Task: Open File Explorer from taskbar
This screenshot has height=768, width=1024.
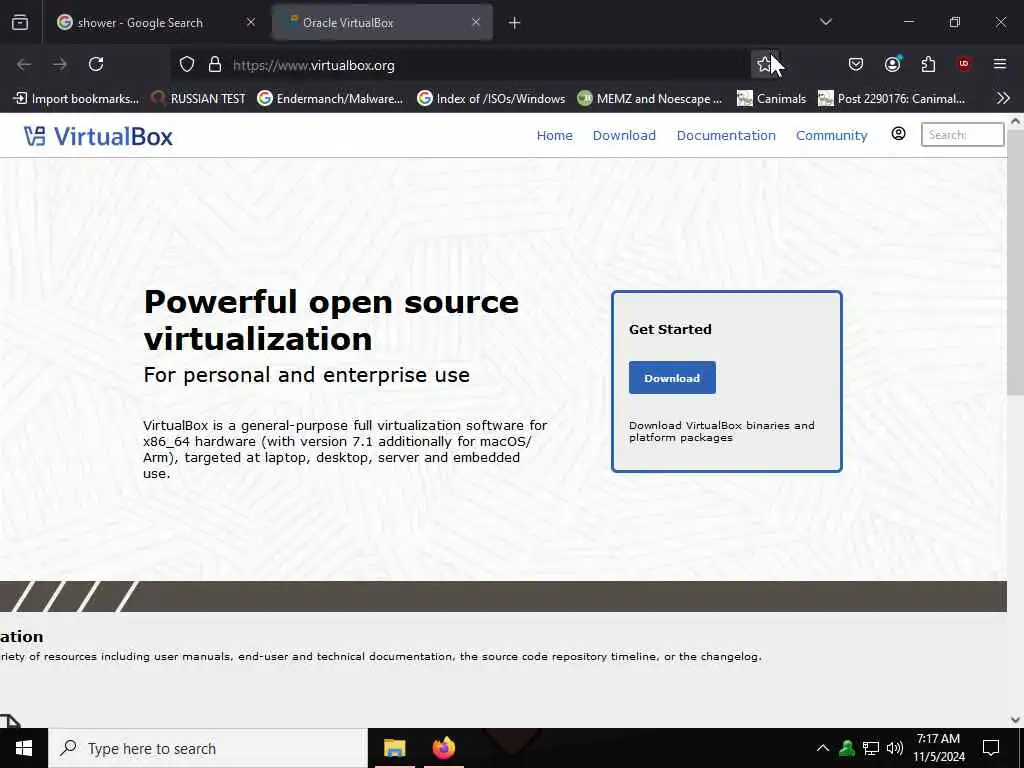Action: pyautogui.click(x=394, y=748)
